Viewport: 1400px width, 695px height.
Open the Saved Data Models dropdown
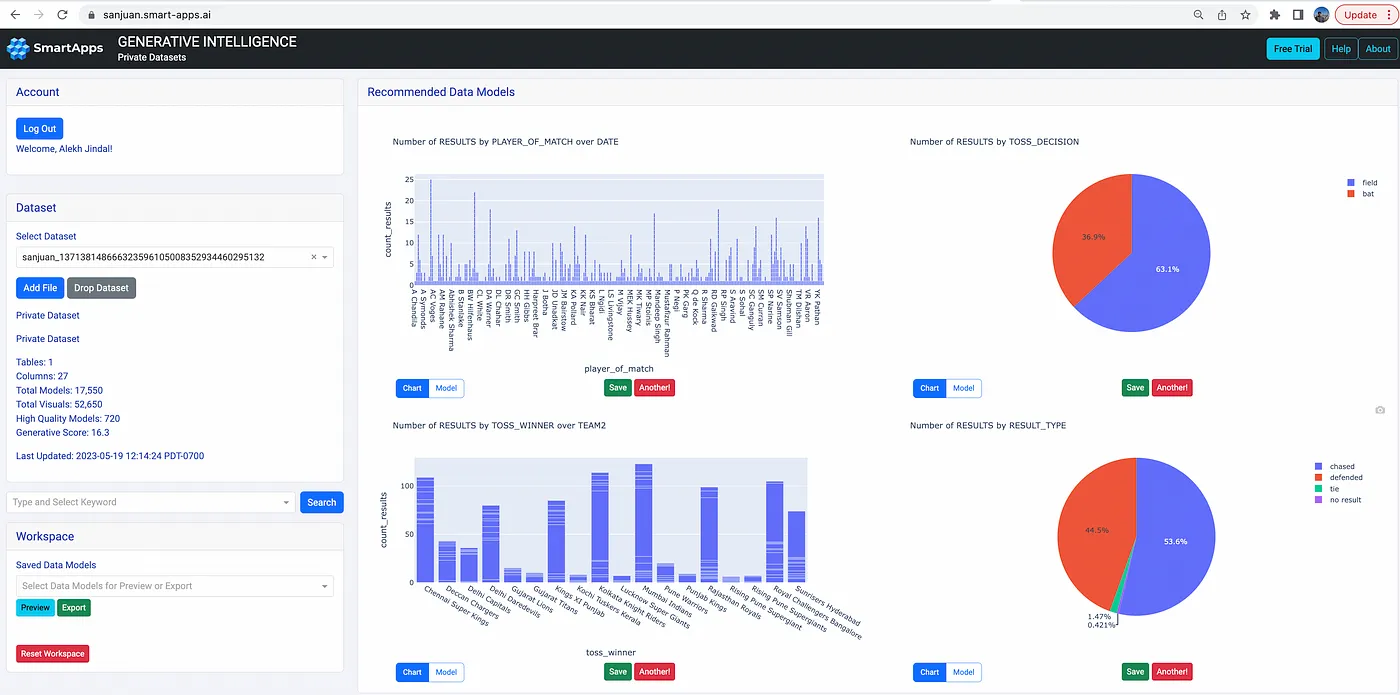pyautogui.click(x=325, y=586)
